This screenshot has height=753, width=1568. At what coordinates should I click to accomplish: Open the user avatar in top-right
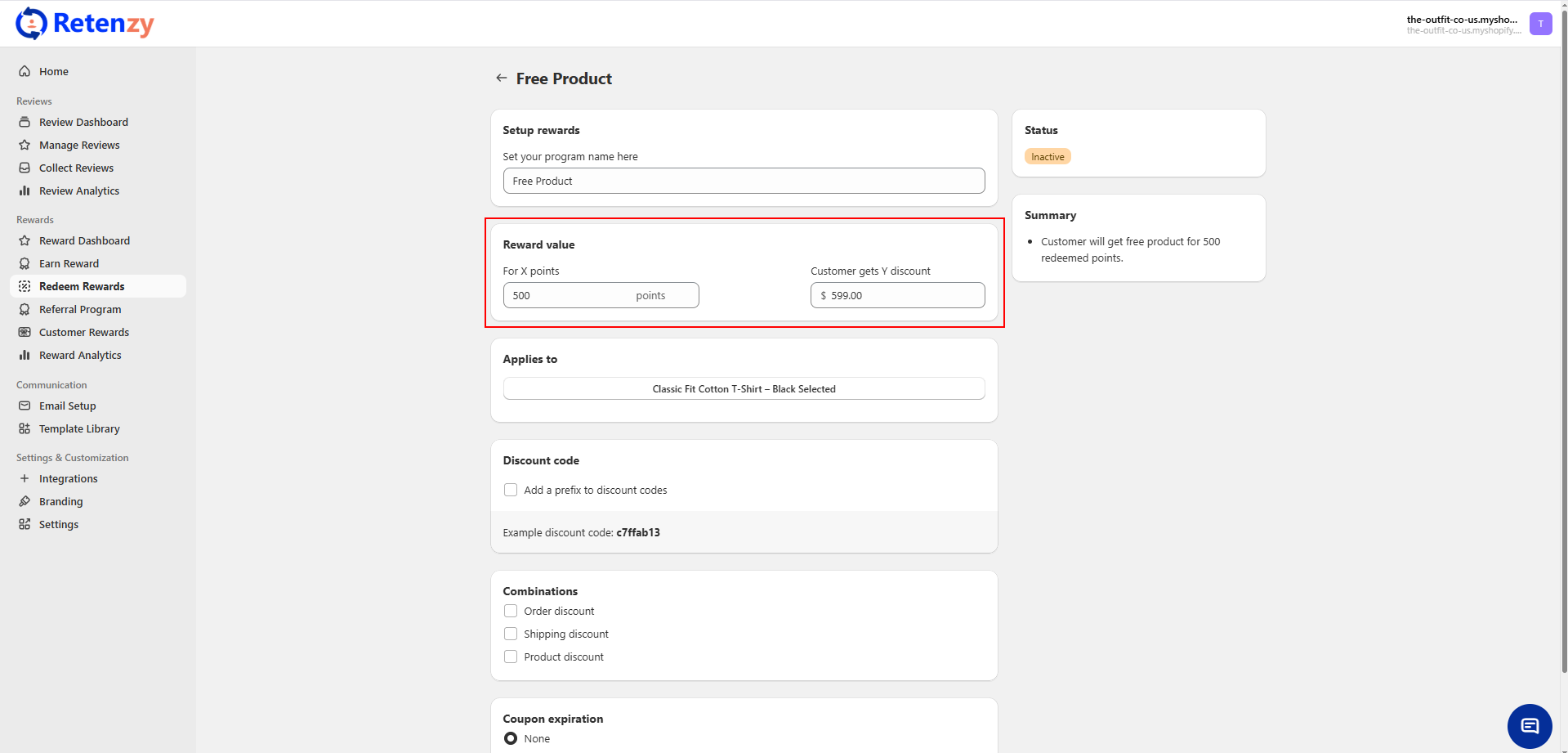pos(1540,24)
